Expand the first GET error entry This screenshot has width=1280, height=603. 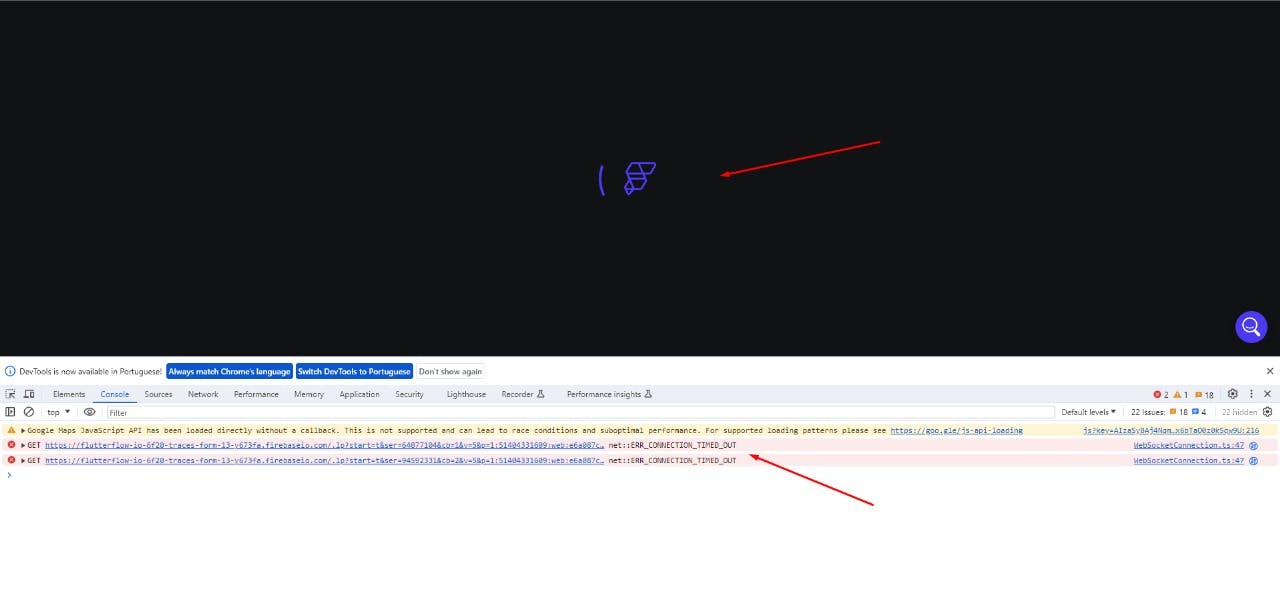pos(23,445)
